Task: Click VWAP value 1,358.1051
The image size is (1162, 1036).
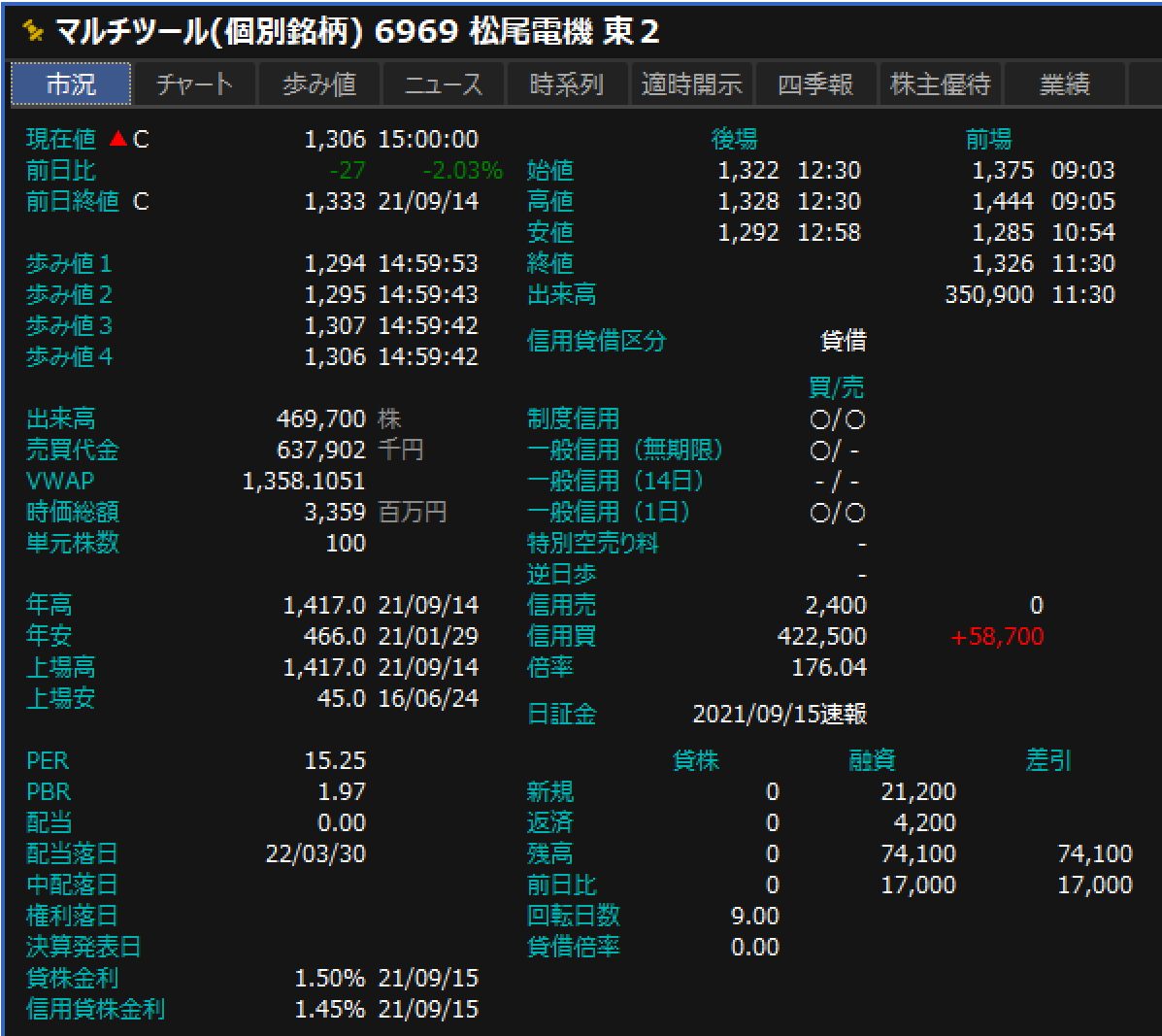Action: coord(304,481)
